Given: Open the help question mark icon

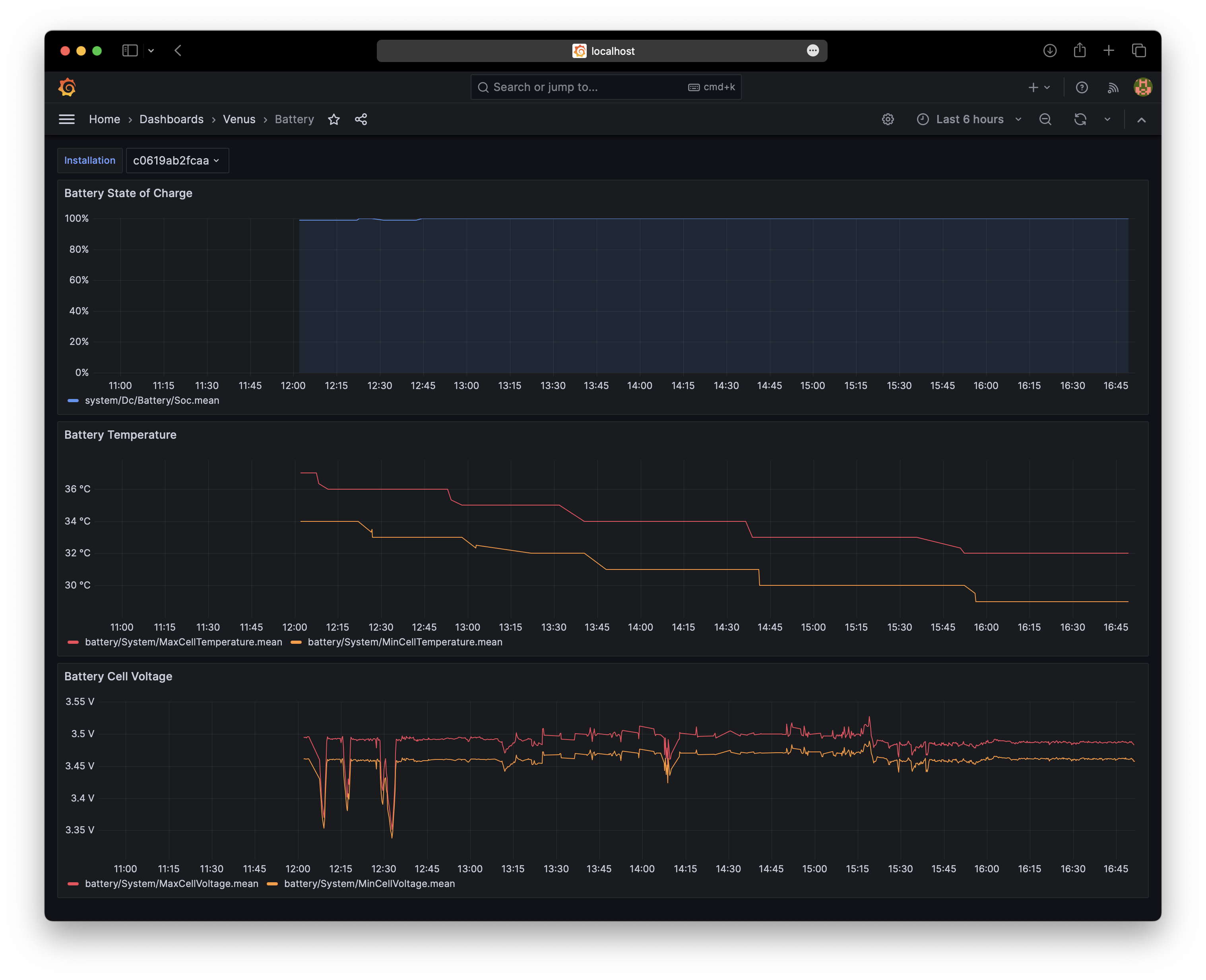Looking at the screenshot, I should [1081, 87].
